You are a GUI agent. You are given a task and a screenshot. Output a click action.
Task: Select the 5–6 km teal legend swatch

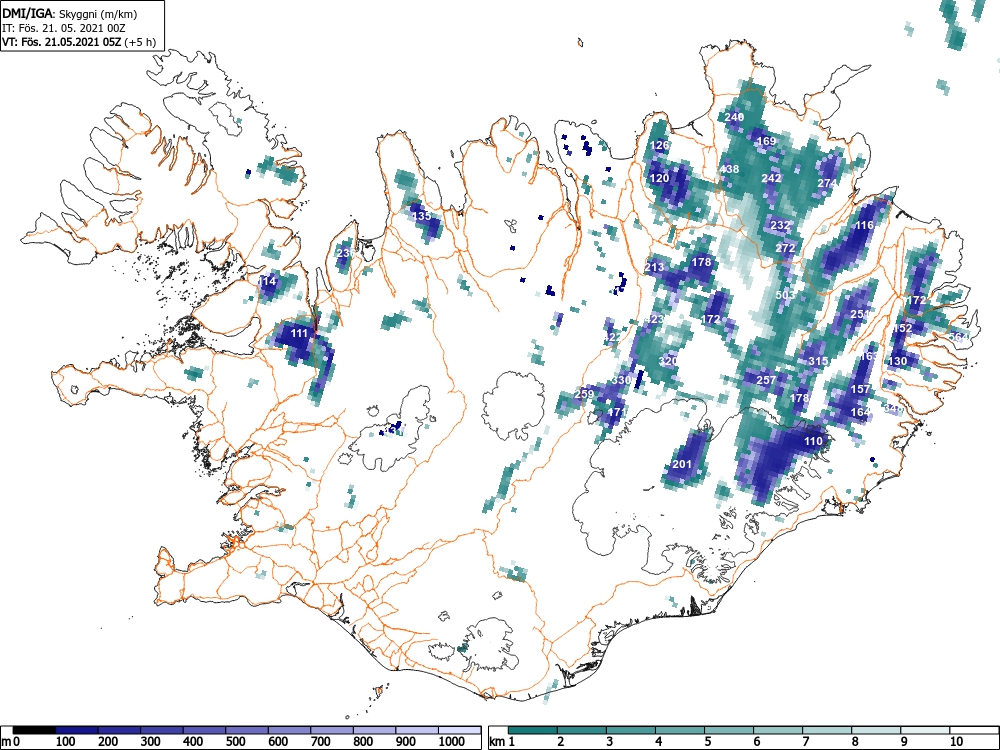click(729, 730)
